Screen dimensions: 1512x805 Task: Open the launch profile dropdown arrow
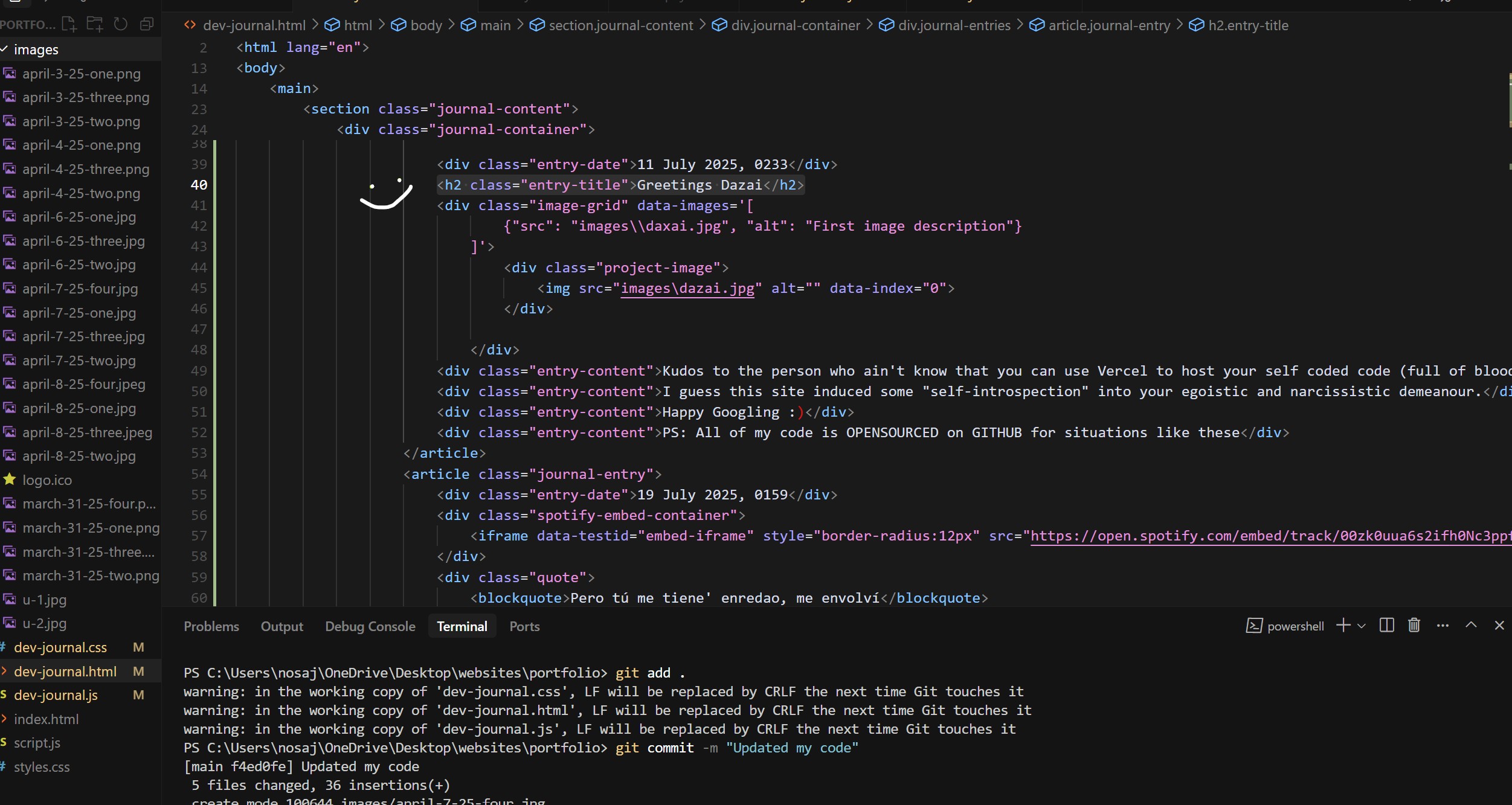pyautogui.click(x=1362, y=626)
